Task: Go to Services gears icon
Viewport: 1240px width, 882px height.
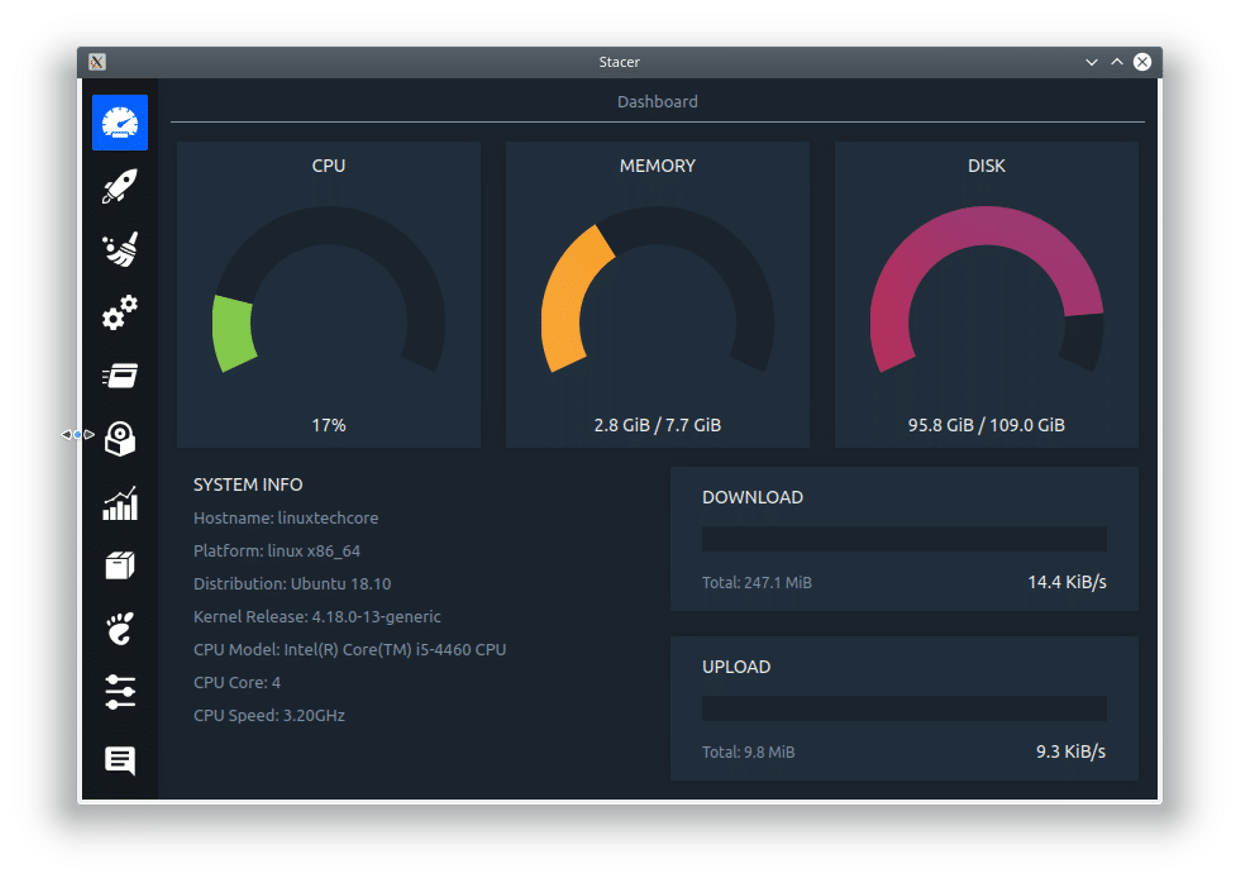Action: click(x=120, y=314)
